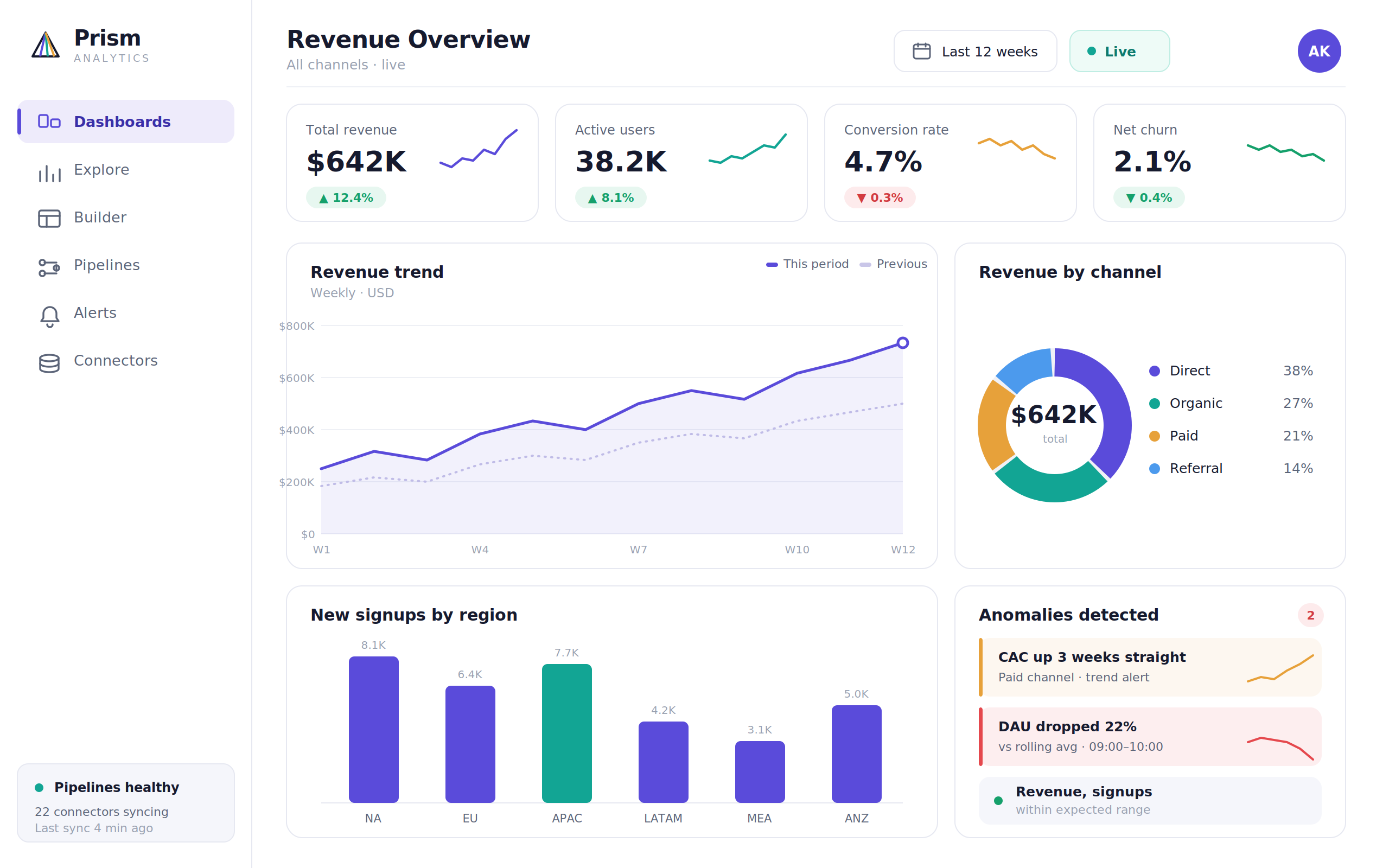1389x868 pixels.
Task: Click the Active users 8.1% badge
Action: [x=611, y=197]
